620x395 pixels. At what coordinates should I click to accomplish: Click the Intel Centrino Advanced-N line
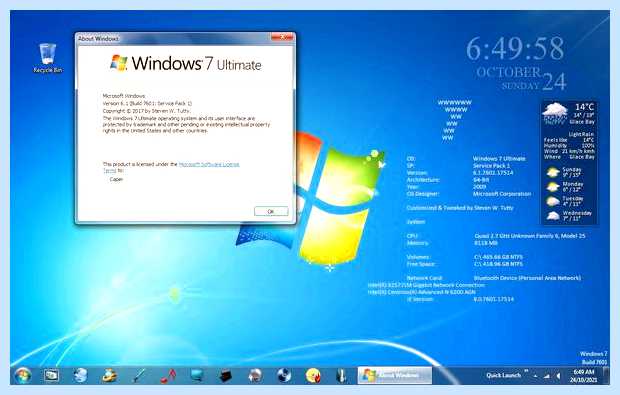[422, 292]
